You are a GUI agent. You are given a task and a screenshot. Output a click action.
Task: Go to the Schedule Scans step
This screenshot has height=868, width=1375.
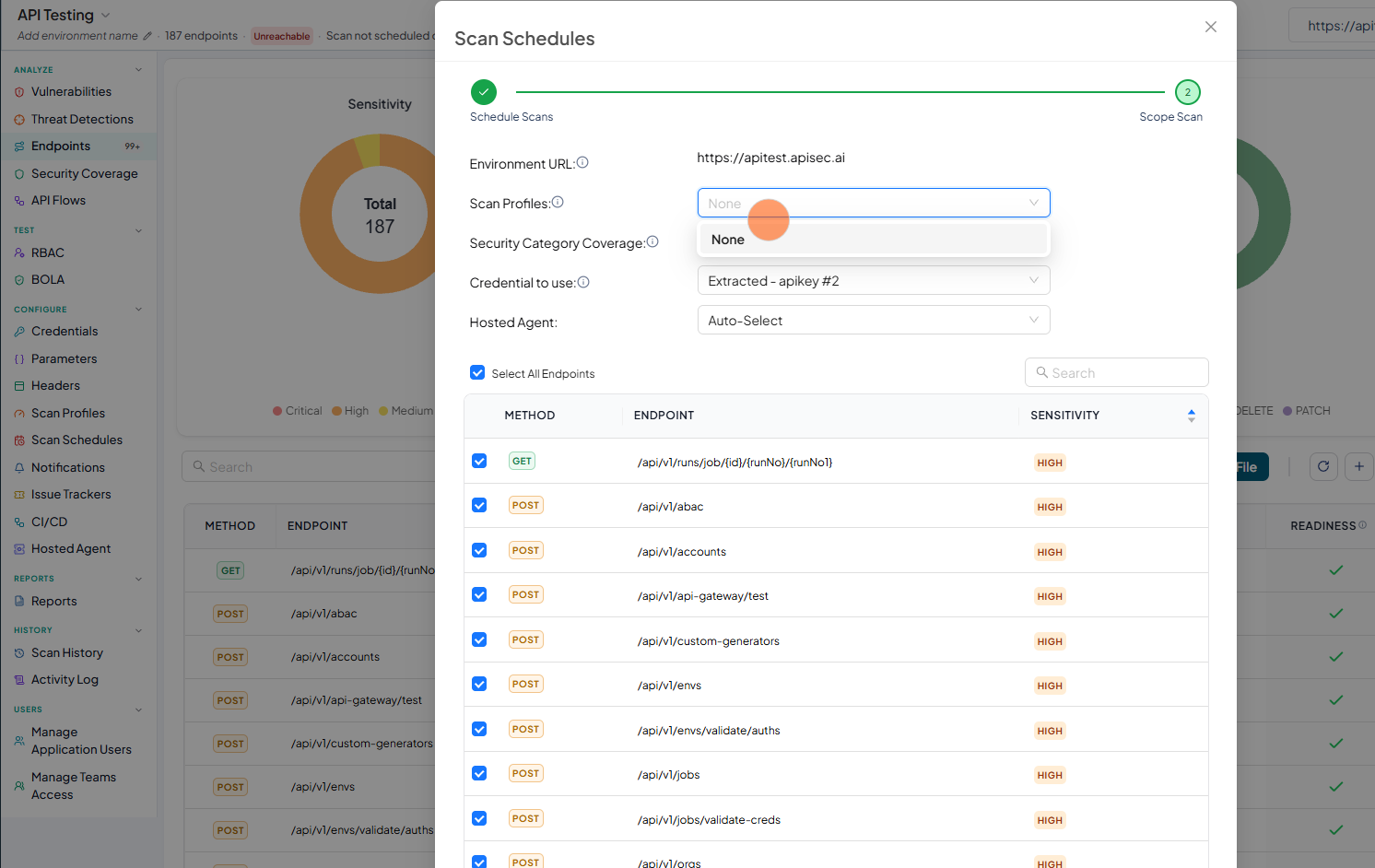(484, 92)
